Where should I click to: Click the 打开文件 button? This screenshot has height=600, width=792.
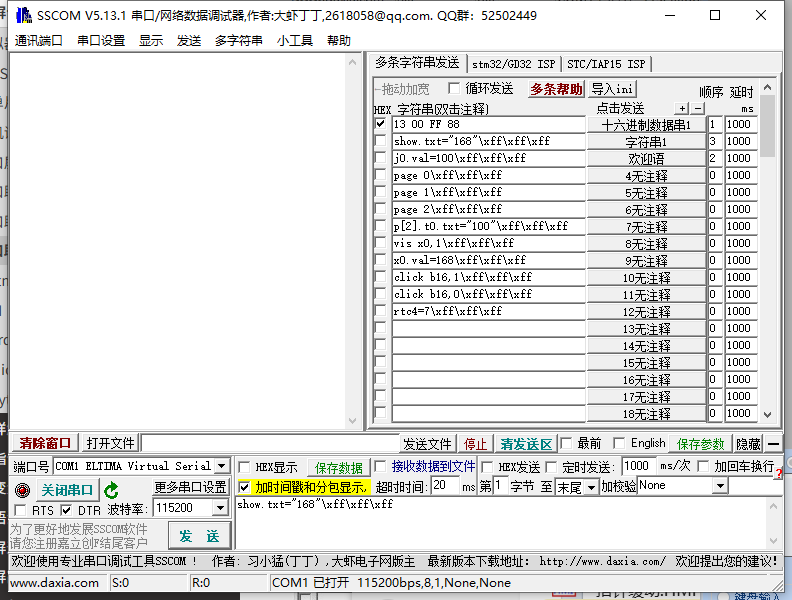pos(110,443)
